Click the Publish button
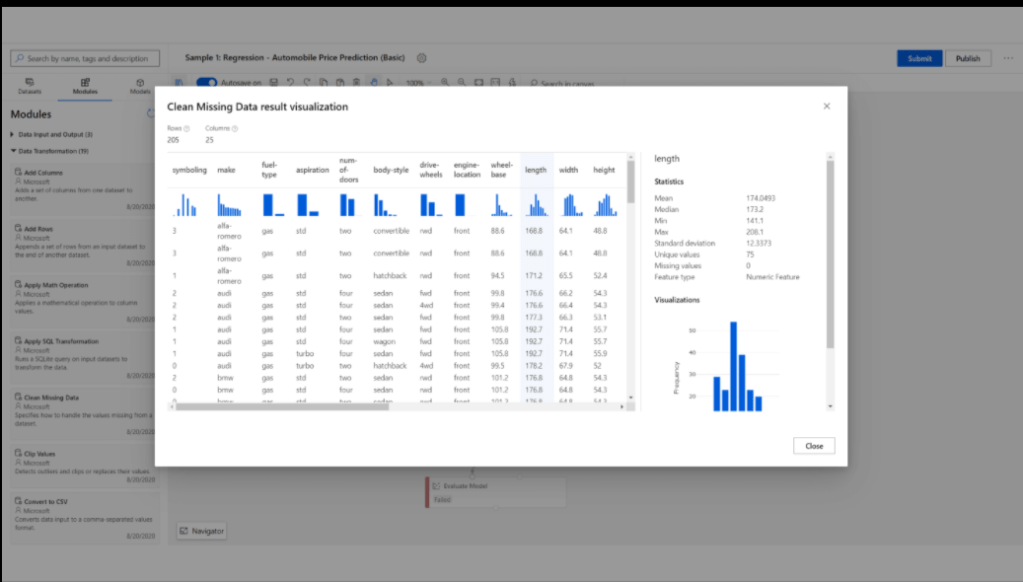1023x582 pixels. (x=968, y=59)
